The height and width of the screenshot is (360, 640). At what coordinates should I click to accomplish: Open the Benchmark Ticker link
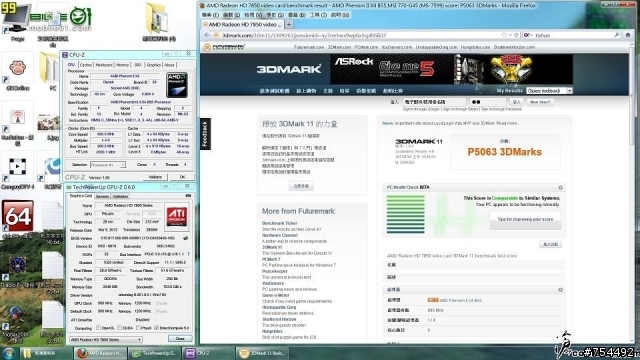tap(280, 223)
